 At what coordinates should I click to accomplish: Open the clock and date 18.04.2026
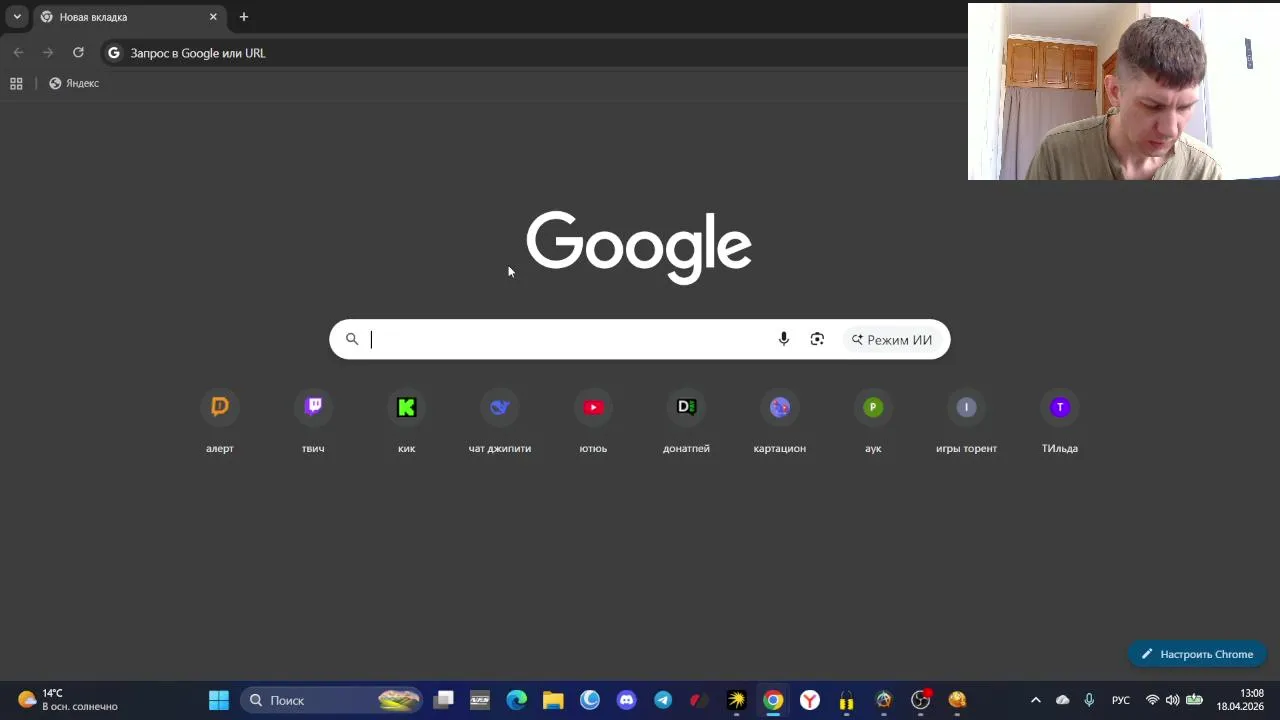tap(1240, 700)
